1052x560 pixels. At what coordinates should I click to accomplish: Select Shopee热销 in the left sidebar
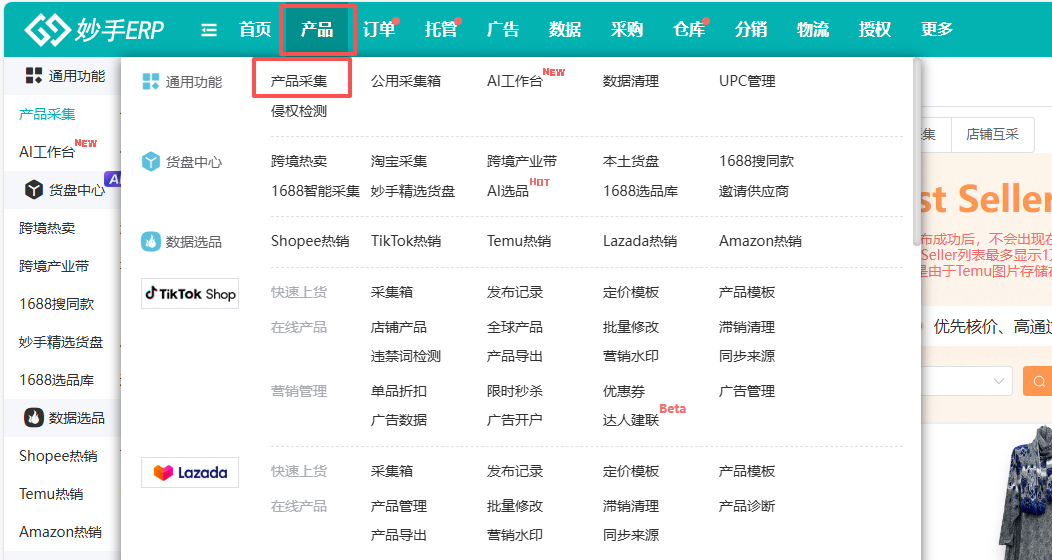coord(58,456)
